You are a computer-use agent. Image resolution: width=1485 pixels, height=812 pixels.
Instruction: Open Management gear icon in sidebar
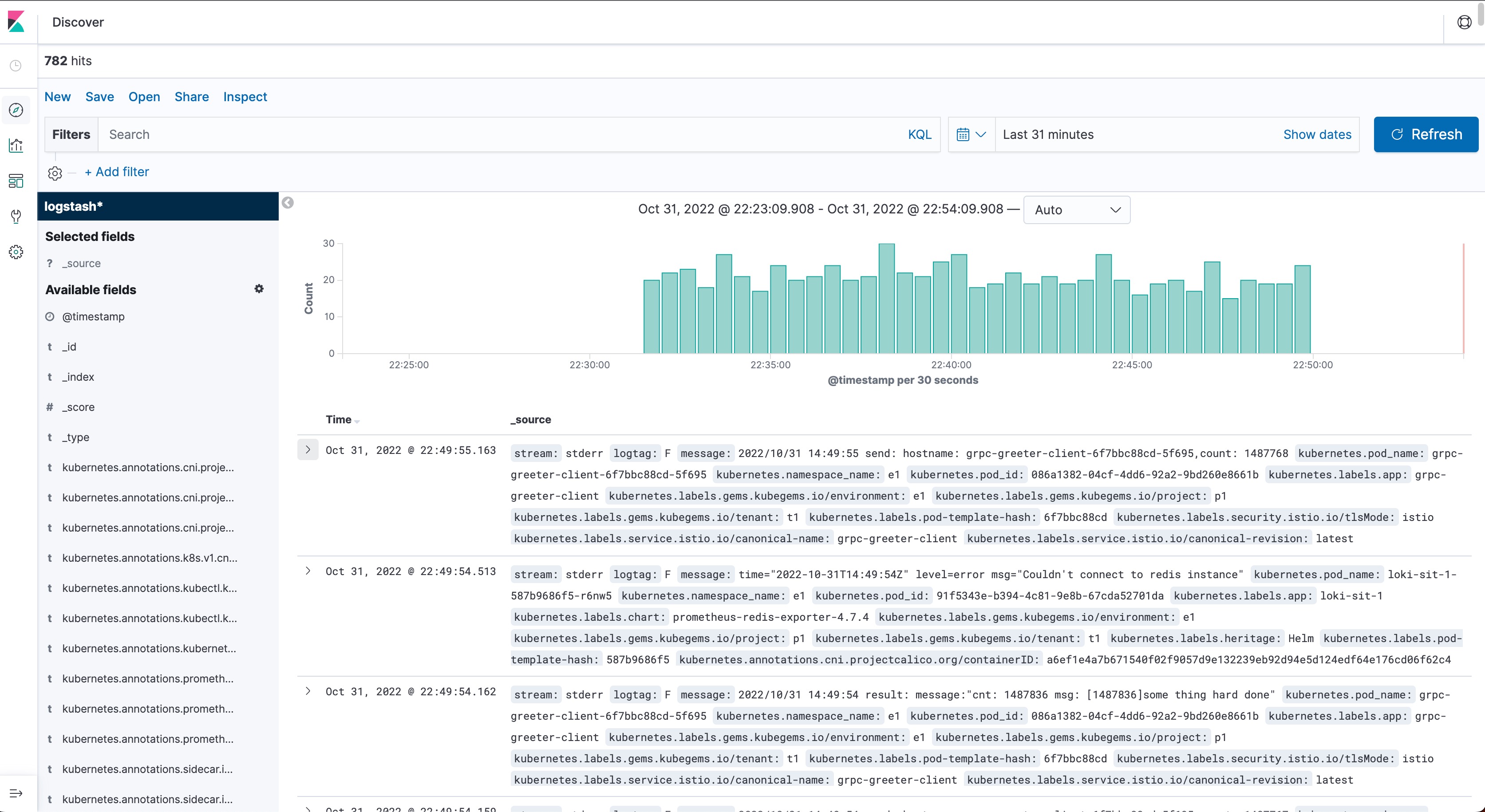click(16, 252)
